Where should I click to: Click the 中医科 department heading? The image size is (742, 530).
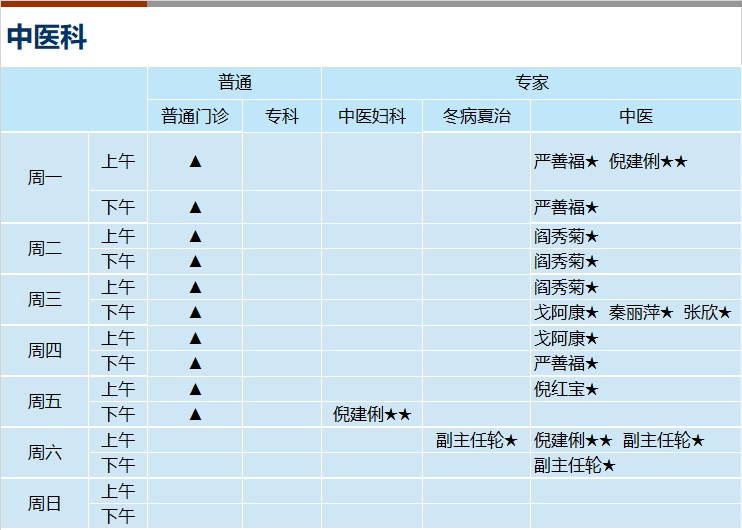point(47,37)
